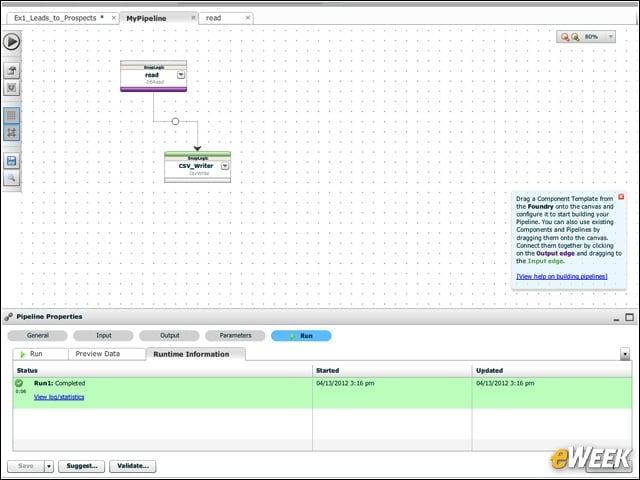Click the connector circle between read and CSV_Writer
The height and width of the screenshot is (480, 640).
(x=175, y=121)
